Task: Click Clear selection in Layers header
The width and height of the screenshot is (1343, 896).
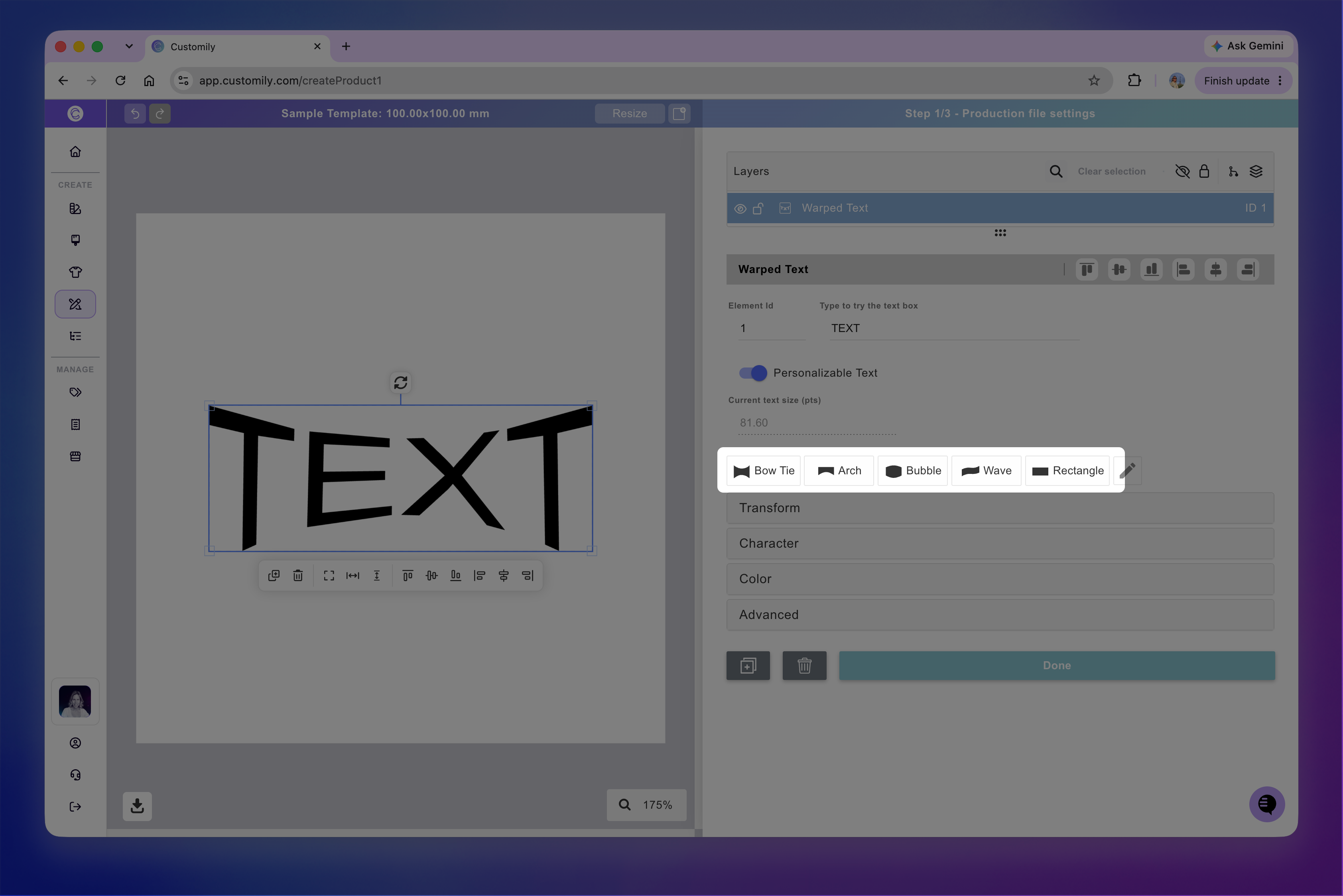Action: click(x=1111, y=171)
